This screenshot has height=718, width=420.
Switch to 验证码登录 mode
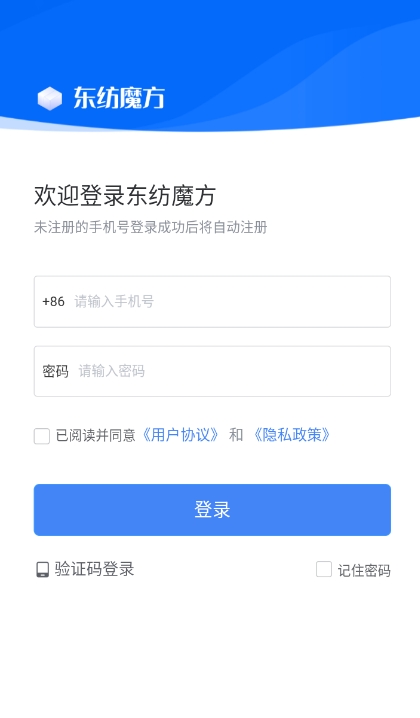click(x=94, y=569)
